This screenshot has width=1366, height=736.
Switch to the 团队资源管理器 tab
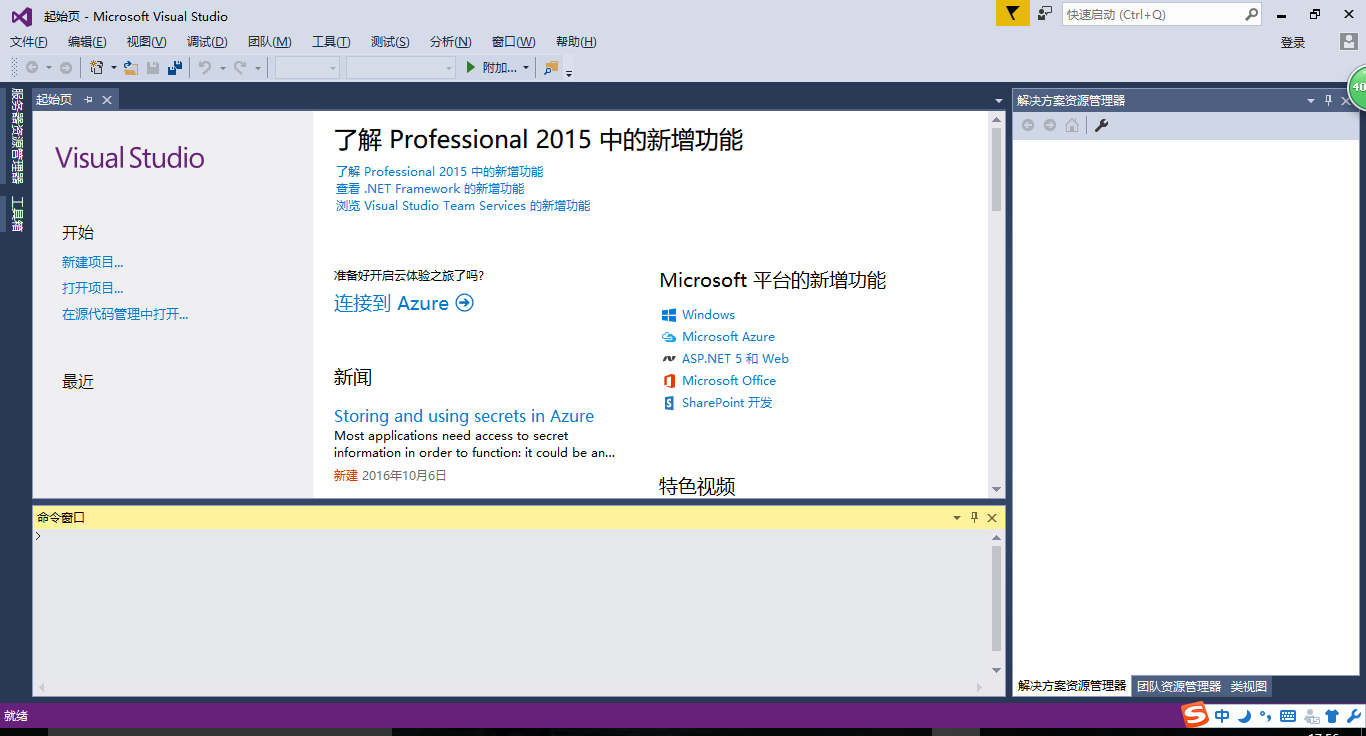pyautogui.click(x=1179, y=686)
